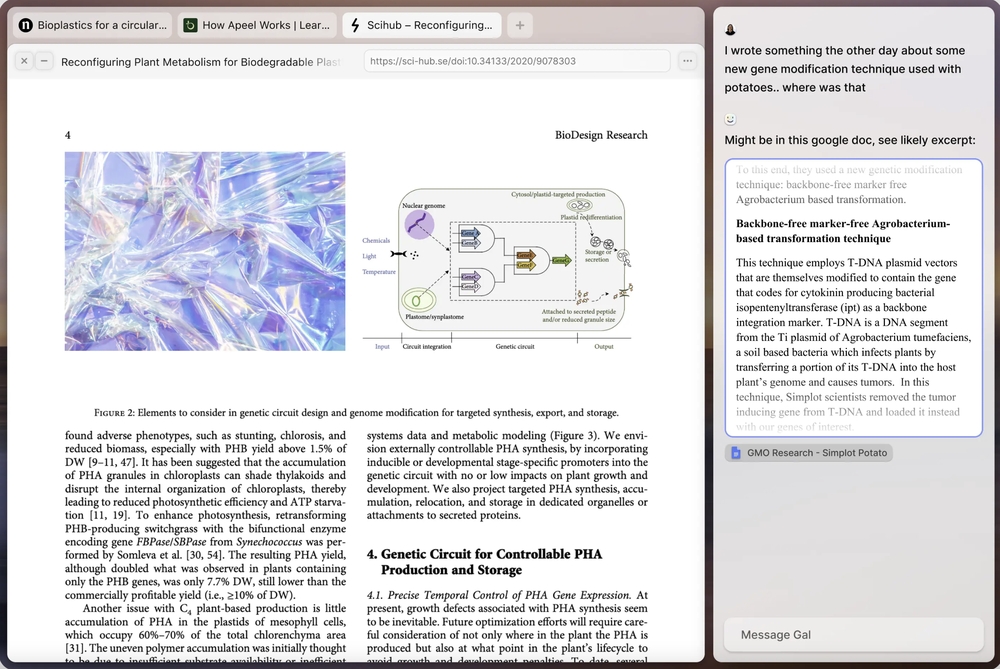Click the user message about potatoes
The height and width of the screenshot is (669, 1000).
(x=844, y=69)
